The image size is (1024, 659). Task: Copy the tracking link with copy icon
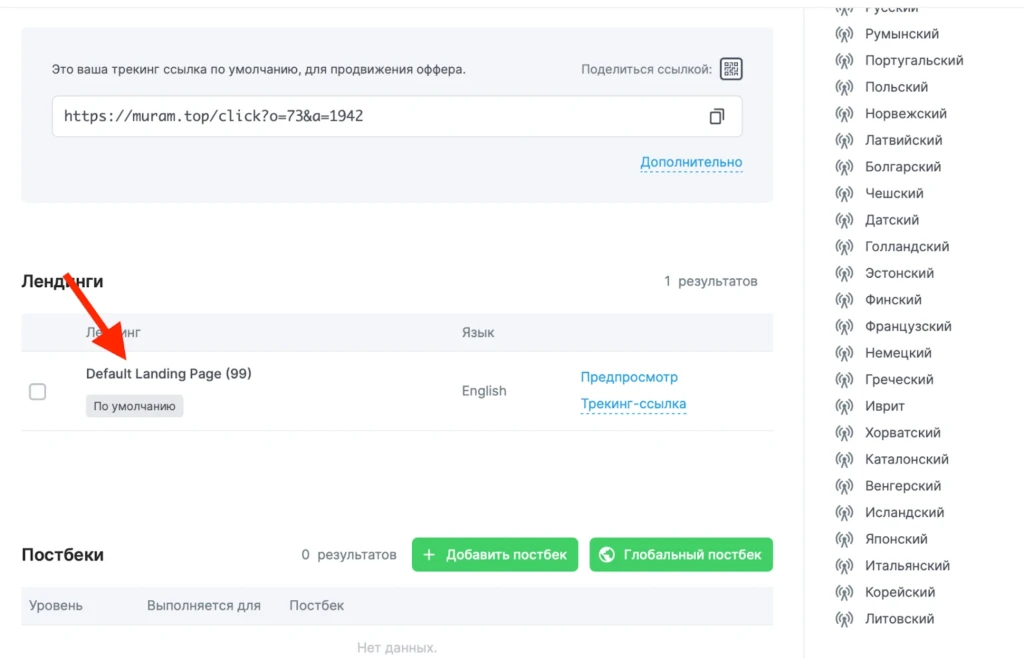[716, 116]
